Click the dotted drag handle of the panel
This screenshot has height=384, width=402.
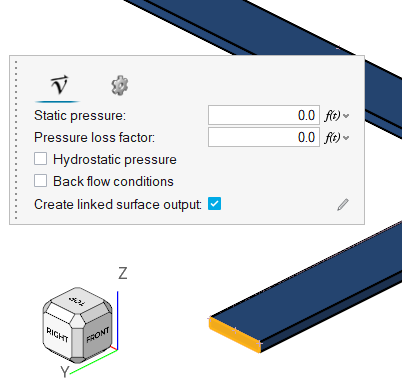point(16,140)
